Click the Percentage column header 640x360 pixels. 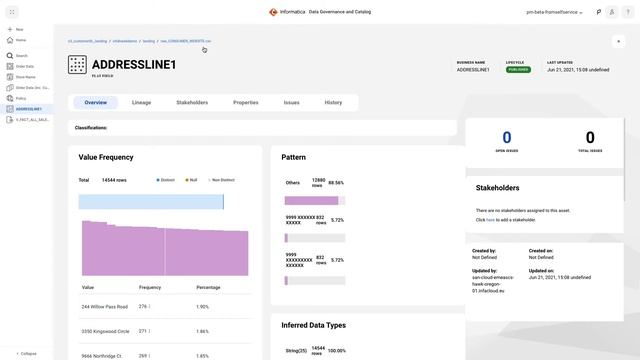pos(208,287)
